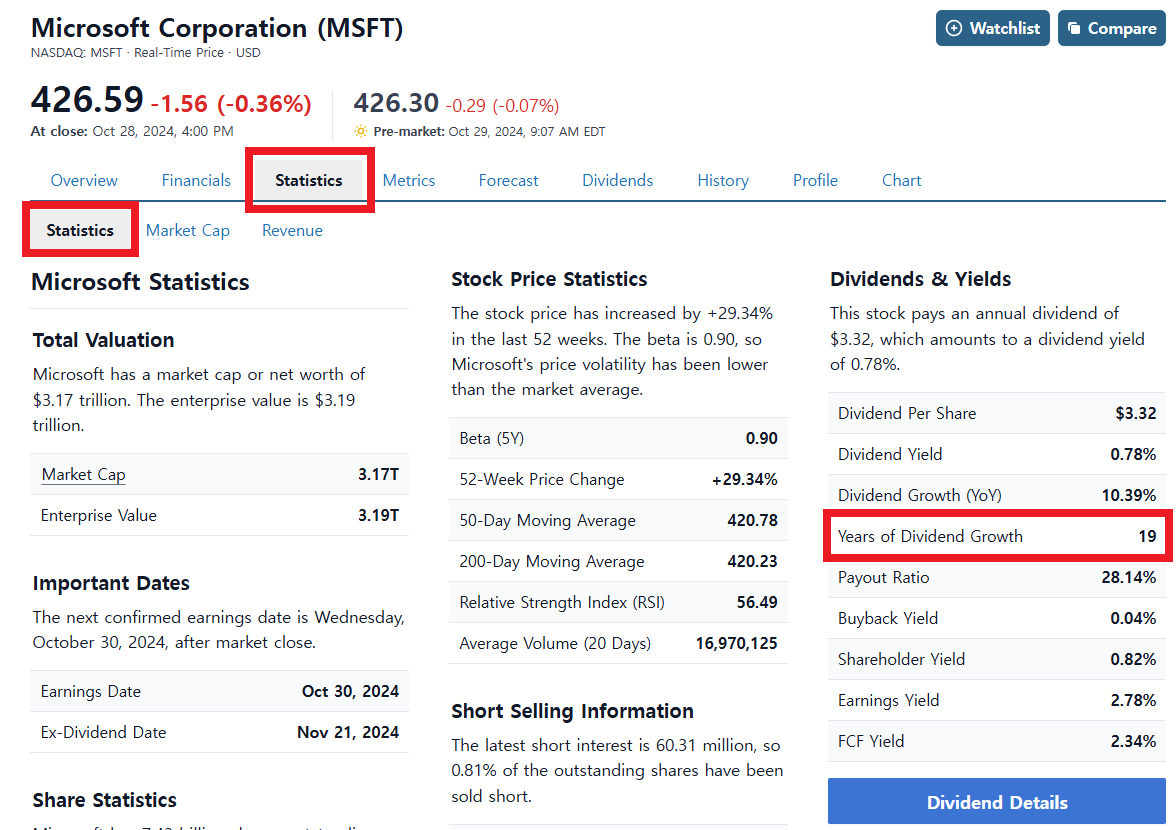Click the $3.32 dividend value
The width and height of the screenshot is (1176, 830).
[x=1136, y=414]
